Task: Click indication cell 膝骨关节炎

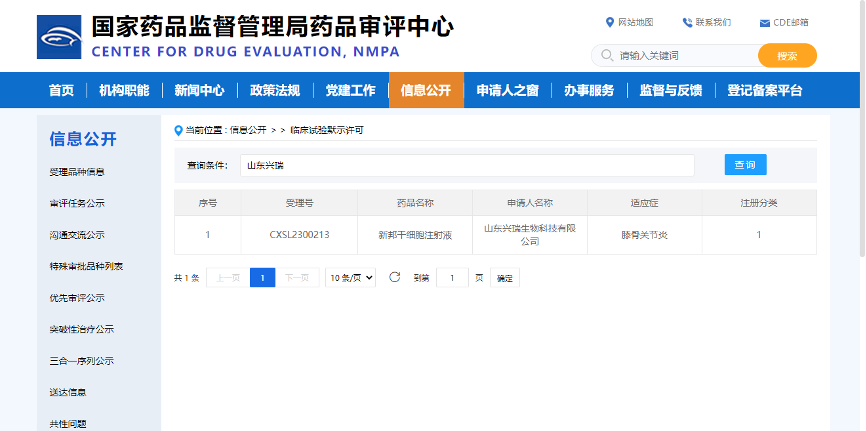Action: (645, 235)
